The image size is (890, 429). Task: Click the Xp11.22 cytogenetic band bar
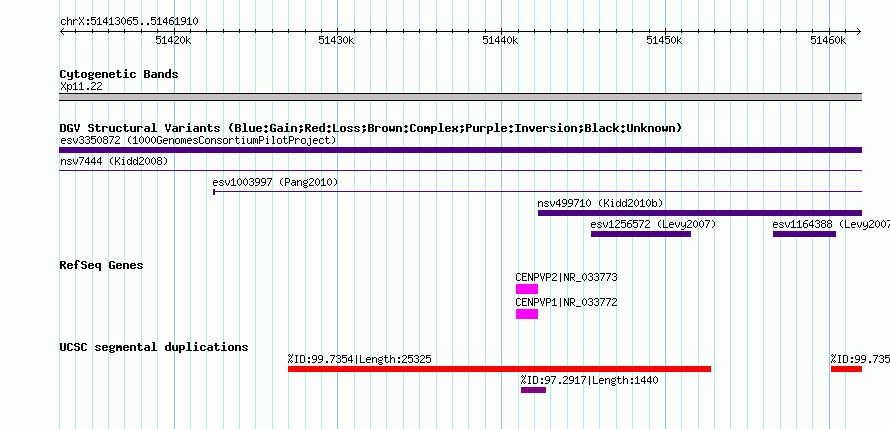pos(460,97)
